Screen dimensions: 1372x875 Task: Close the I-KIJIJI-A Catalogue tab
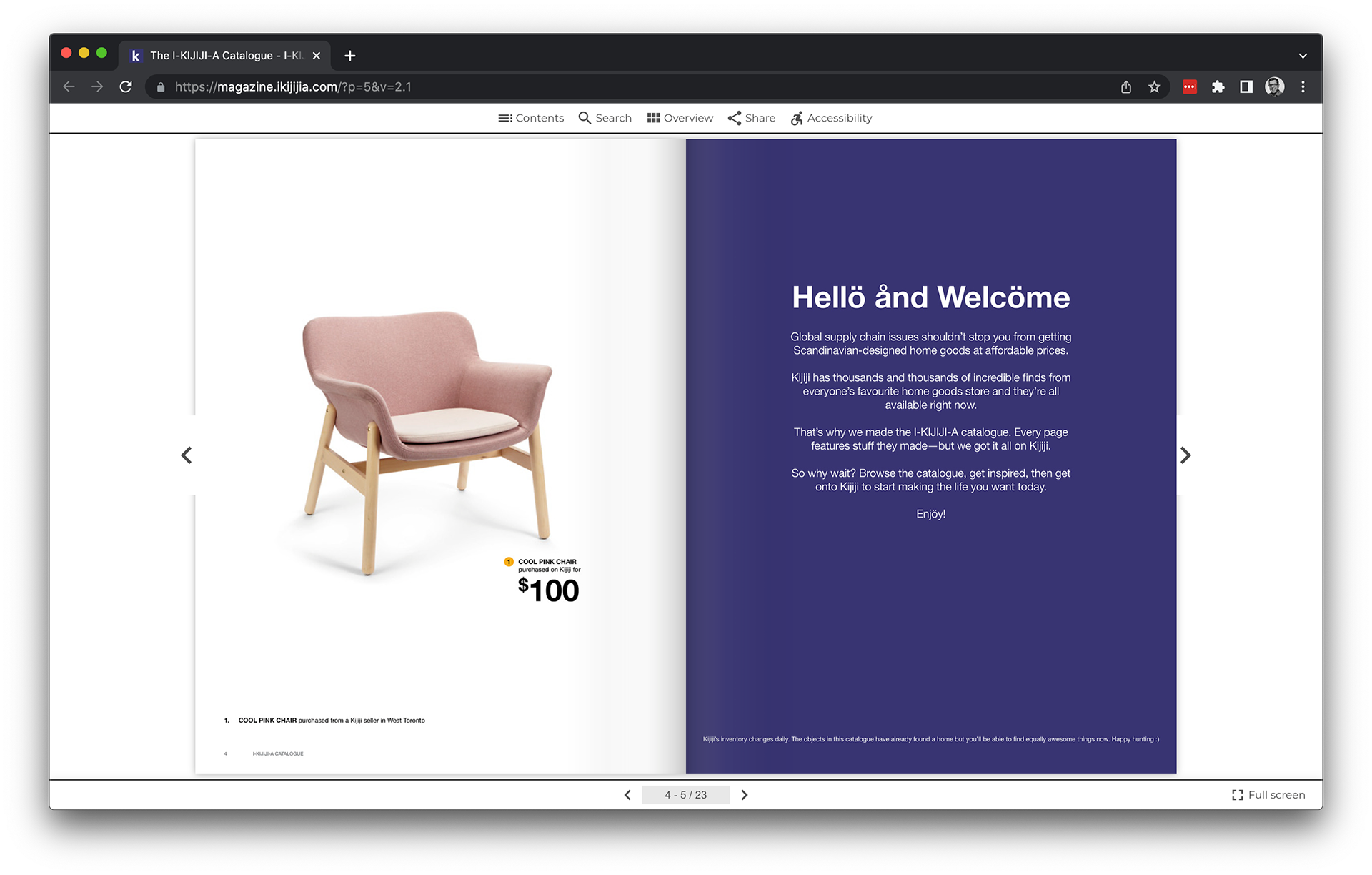pos(317,56)
